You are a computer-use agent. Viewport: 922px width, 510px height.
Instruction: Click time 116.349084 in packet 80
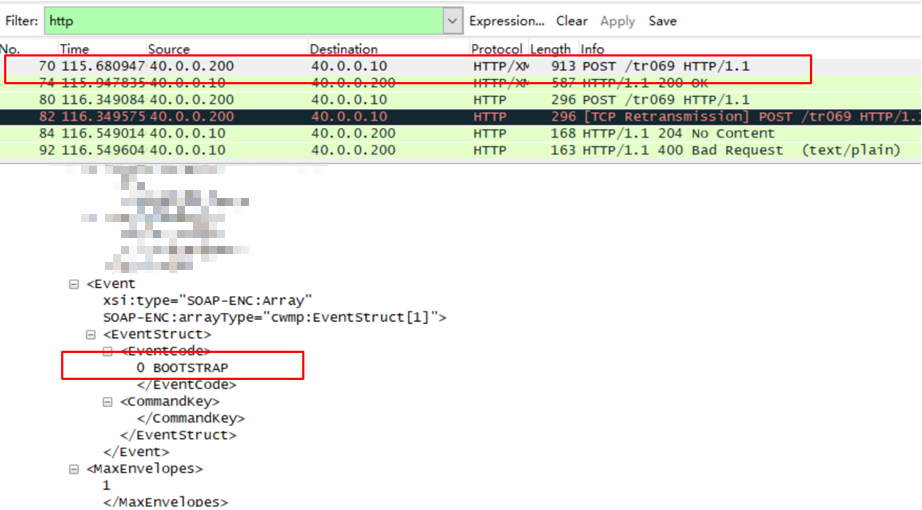[x=103, y=99]
